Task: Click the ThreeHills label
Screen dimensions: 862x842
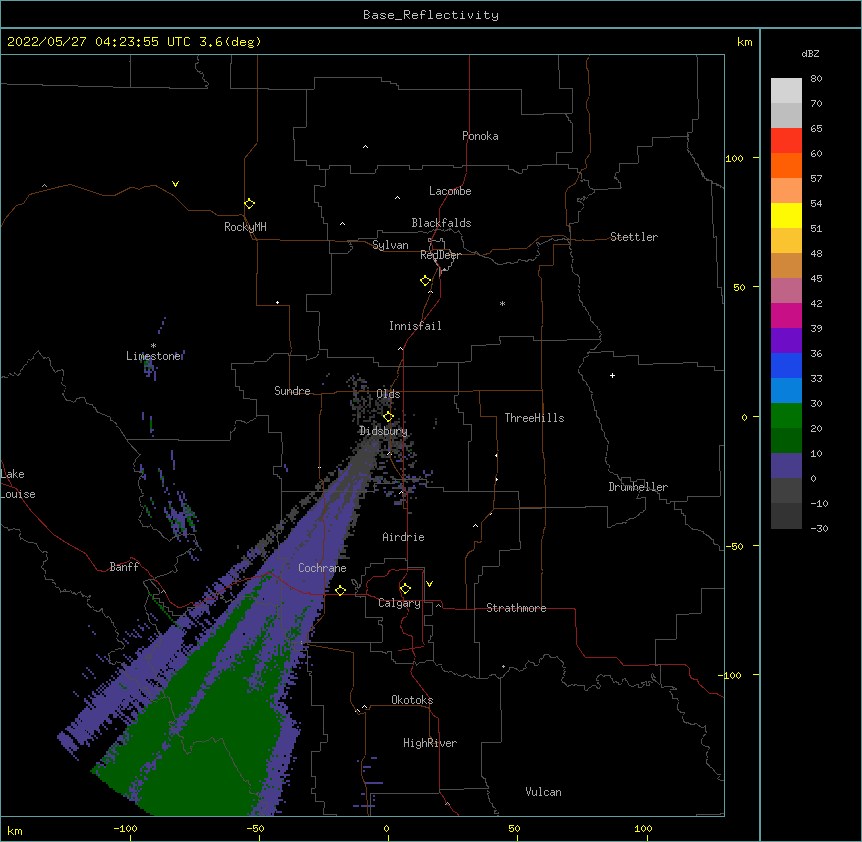Action: (x=534, y=418)
